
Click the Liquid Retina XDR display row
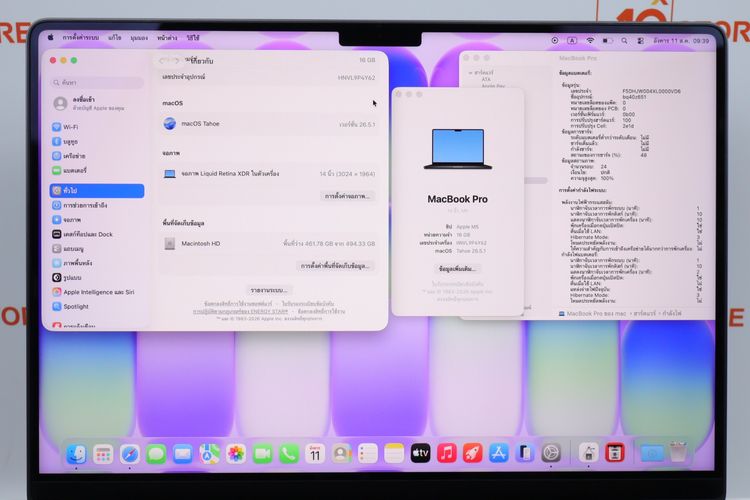[x=269, y=174]
